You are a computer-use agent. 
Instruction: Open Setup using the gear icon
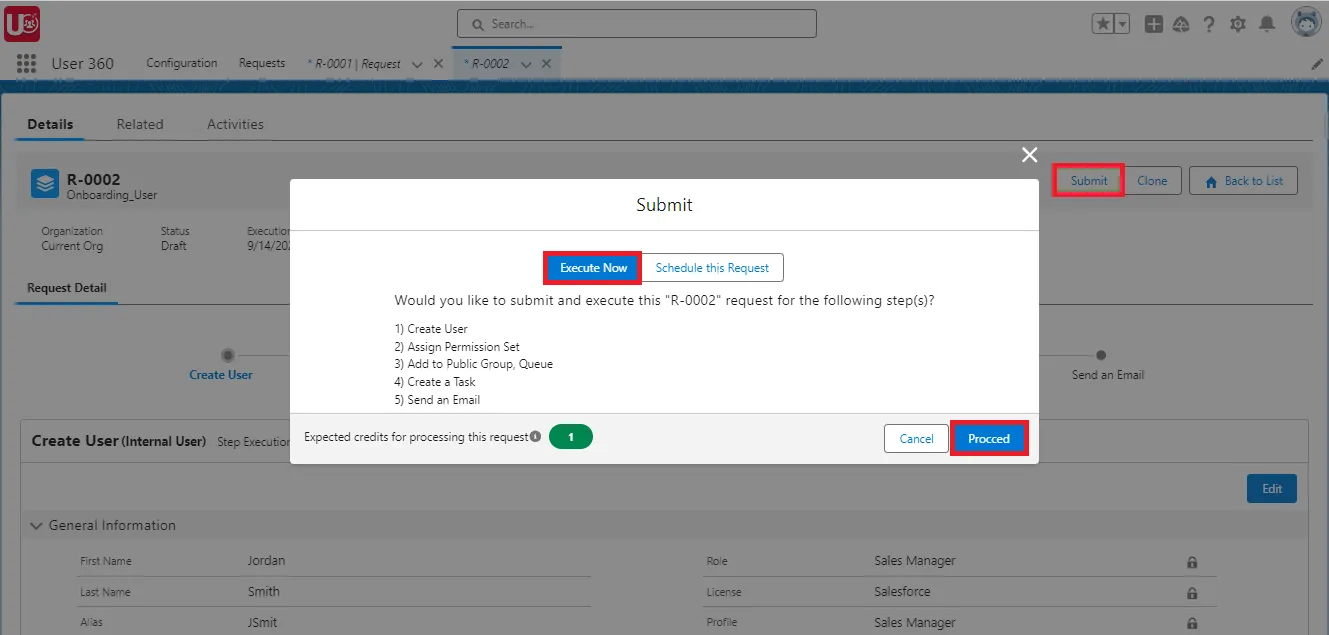(1238, 22)
